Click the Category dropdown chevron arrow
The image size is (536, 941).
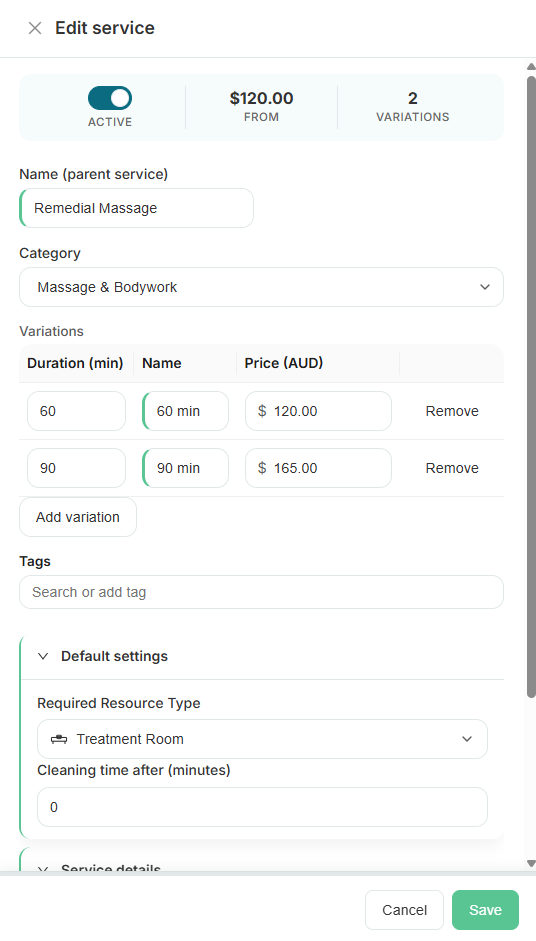click(x=485, y=287)
